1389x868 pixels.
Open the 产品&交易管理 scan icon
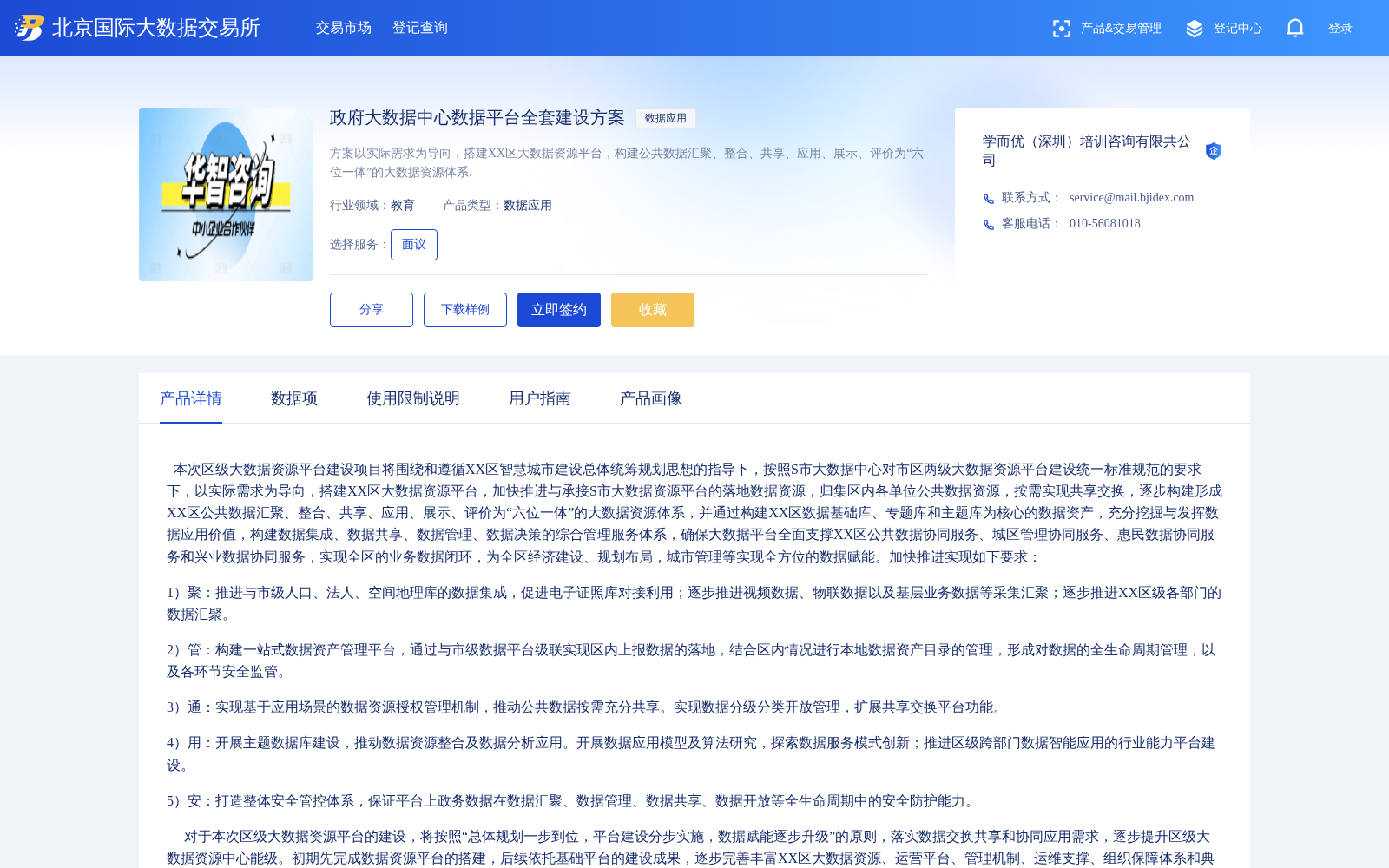tap(1061, 29)
